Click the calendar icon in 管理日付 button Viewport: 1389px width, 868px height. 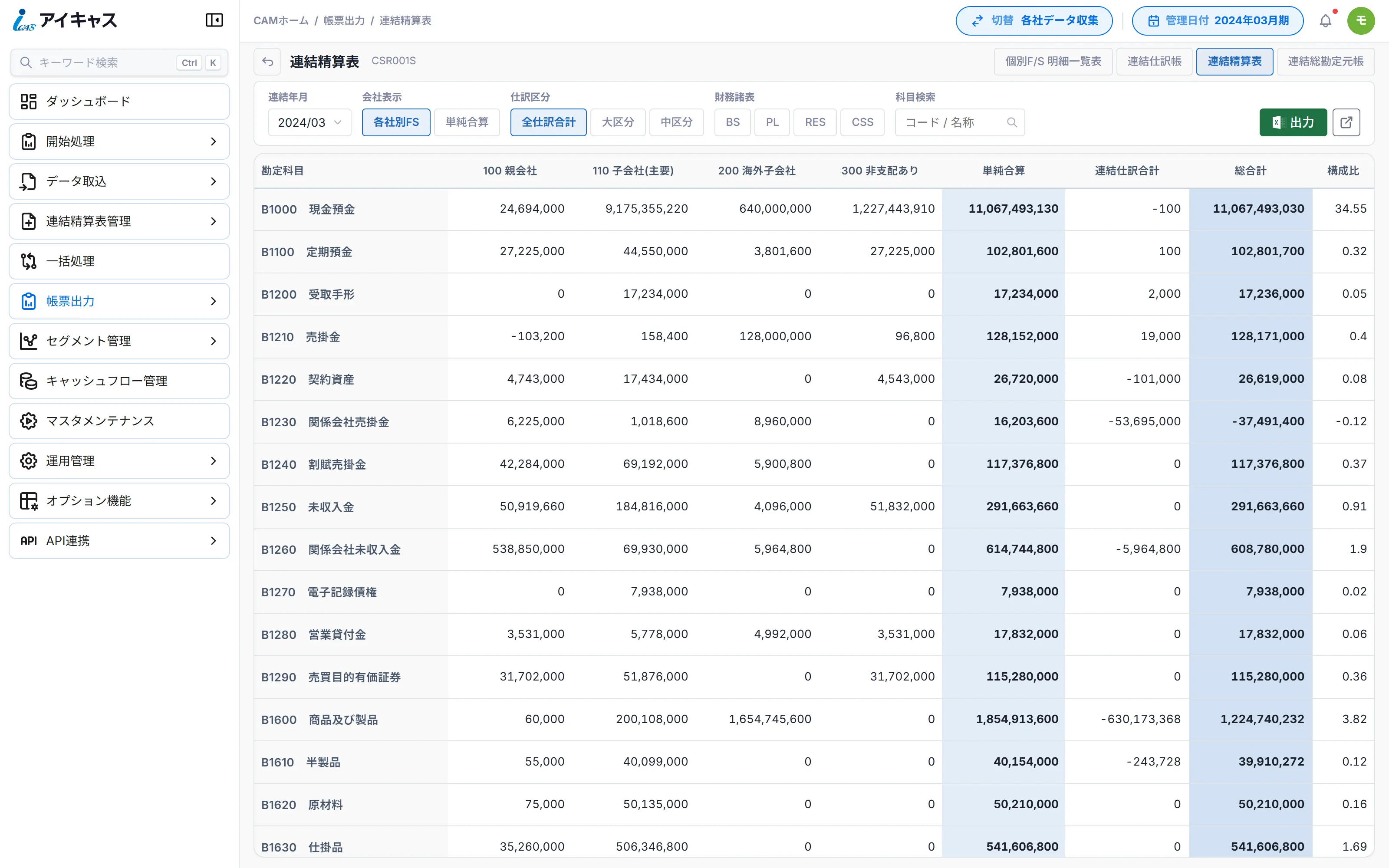pyautogui.click(x=1153, y=21)
